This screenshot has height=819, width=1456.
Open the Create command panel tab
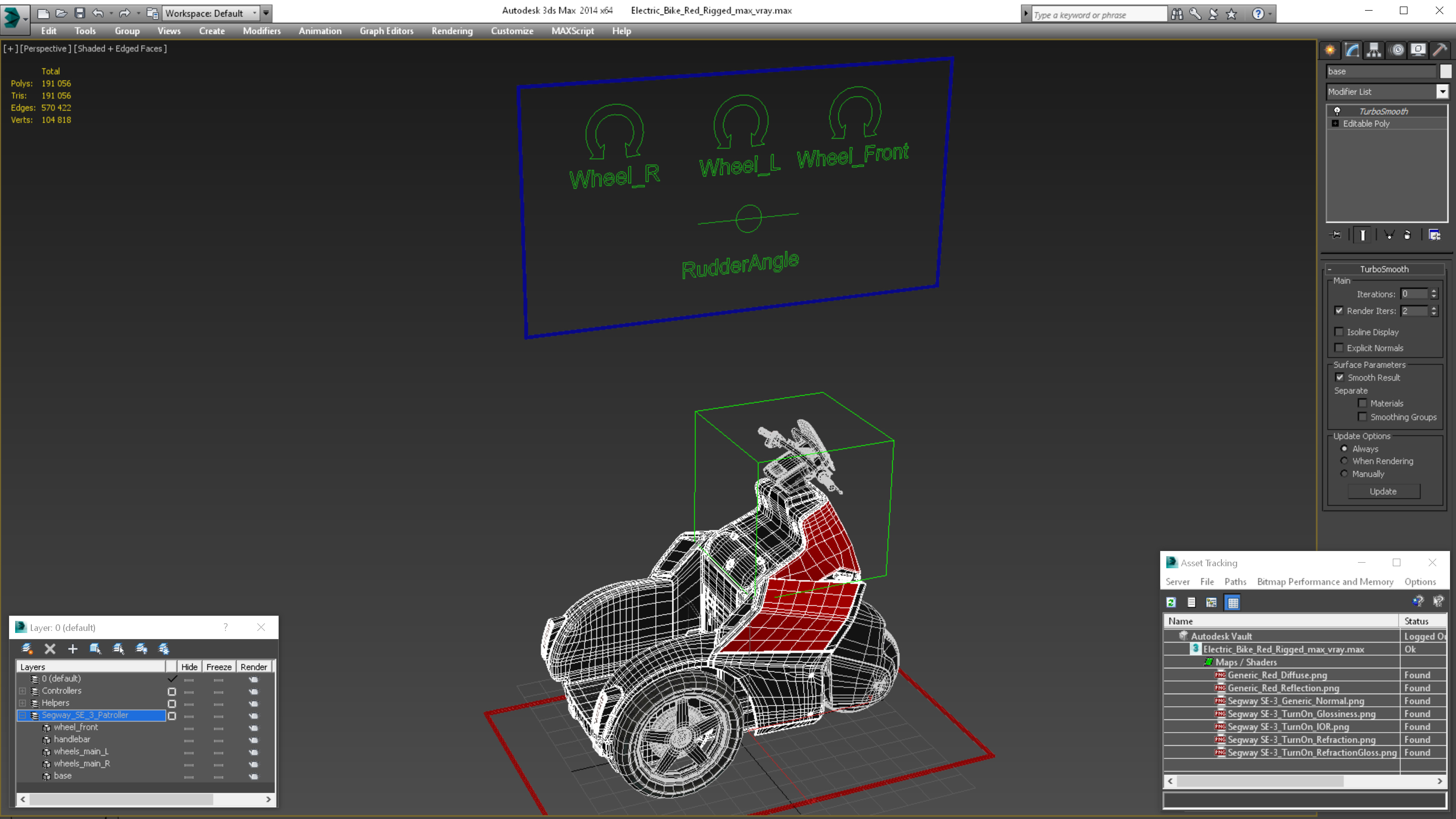pos(1330,50)
